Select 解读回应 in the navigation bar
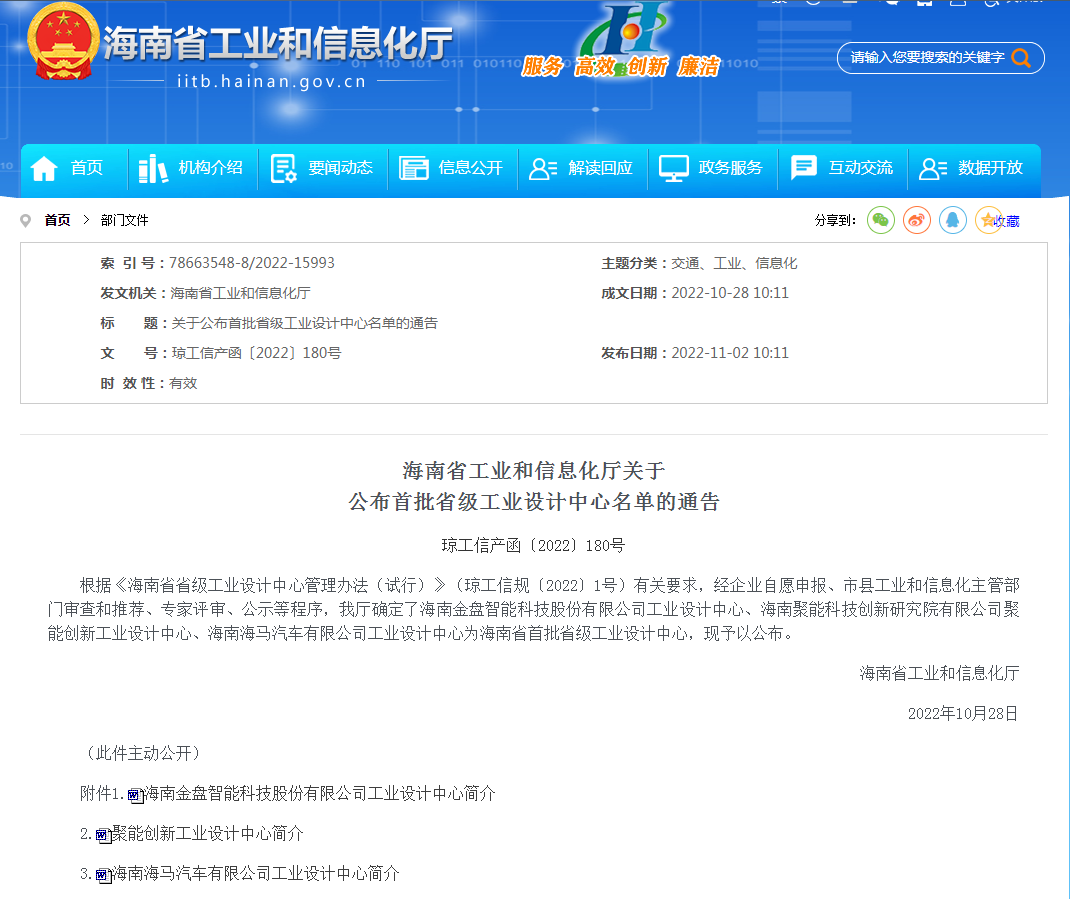This screenshot has height=899, width=1070. pyautogui.click(x=583, y=168)
